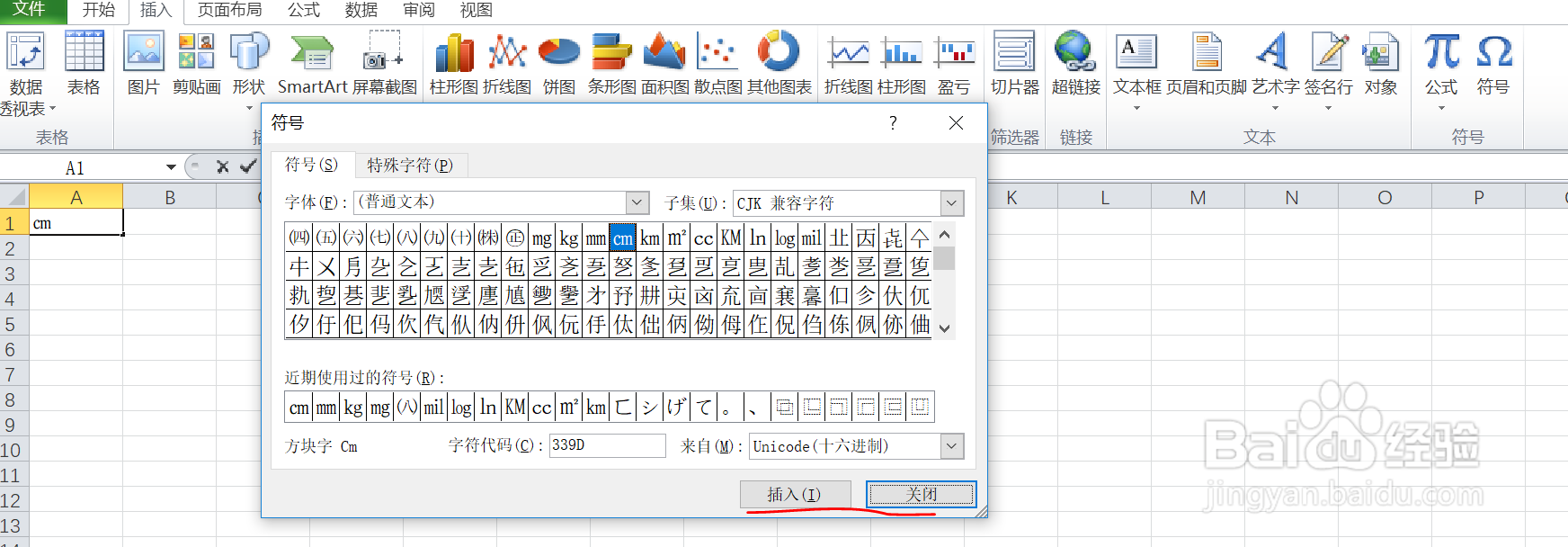Screen dimensions: 1568x547
Task: Select the cc symbol in grid
Action: [704, 238]
